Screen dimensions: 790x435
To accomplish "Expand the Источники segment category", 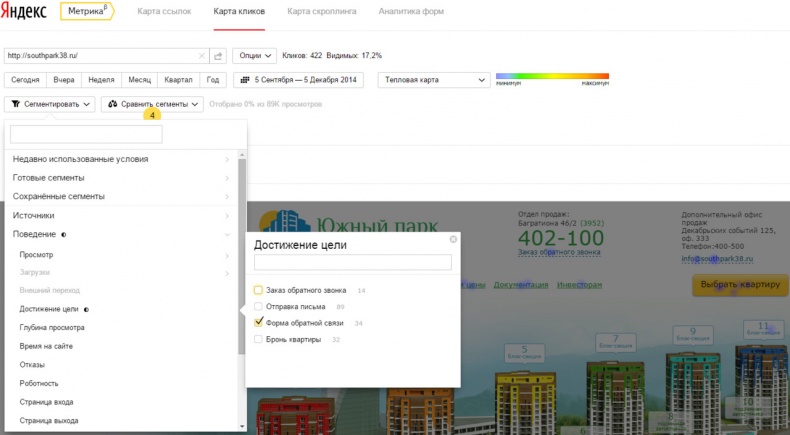I will 120,215.
